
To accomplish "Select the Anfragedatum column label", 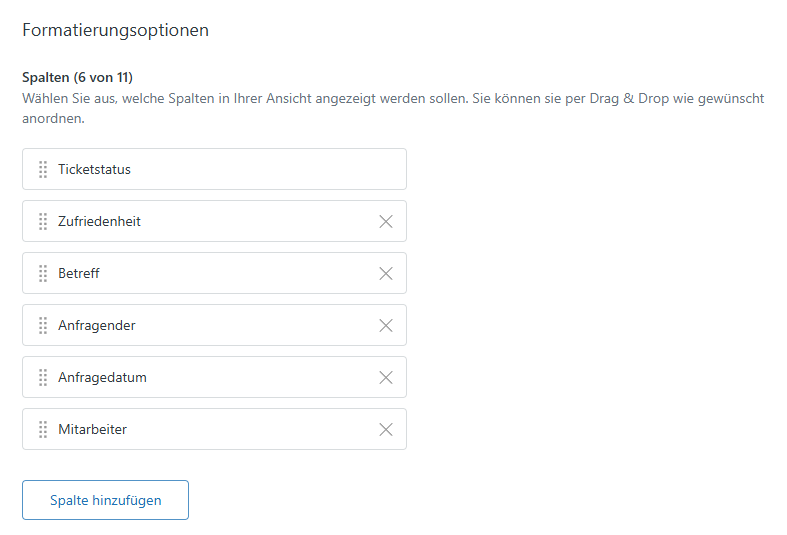I will [102, 377].
